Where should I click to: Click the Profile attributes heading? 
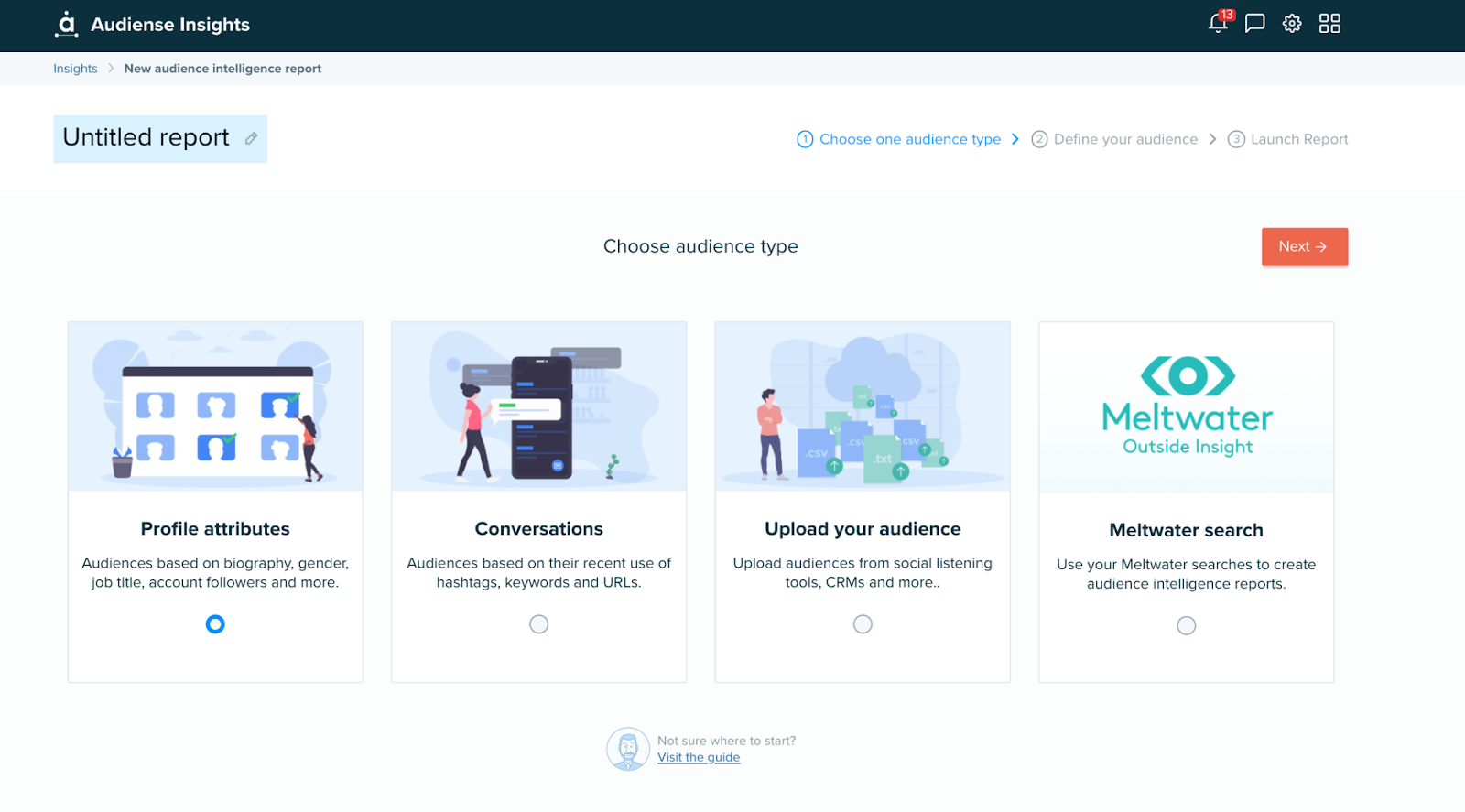coord(215,529)
